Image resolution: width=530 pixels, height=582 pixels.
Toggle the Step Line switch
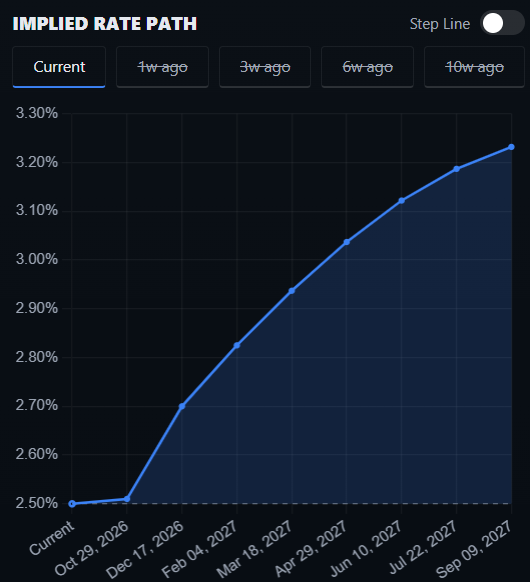502,23
